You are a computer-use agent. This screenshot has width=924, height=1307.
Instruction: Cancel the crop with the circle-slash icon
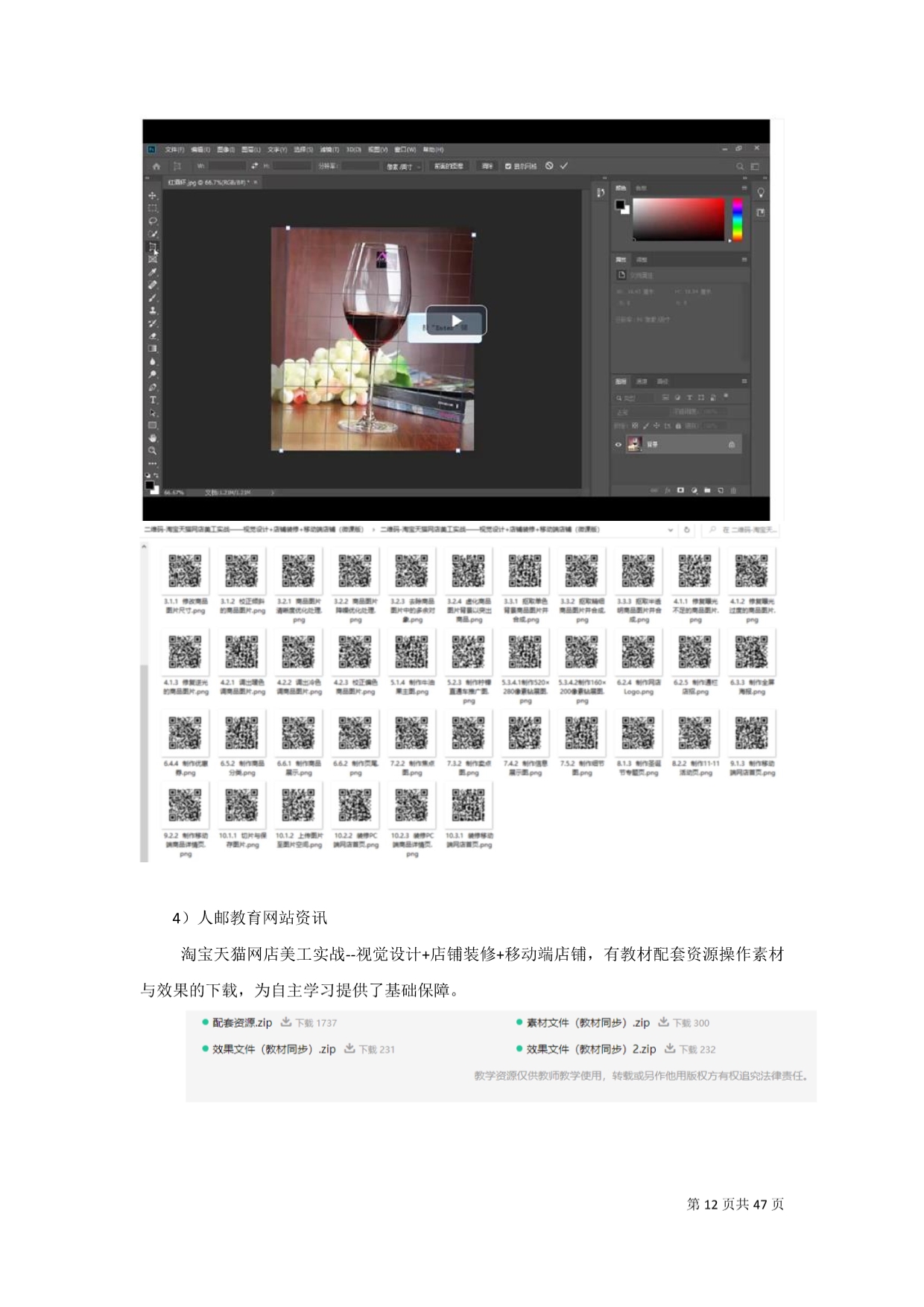click(549, 165)
